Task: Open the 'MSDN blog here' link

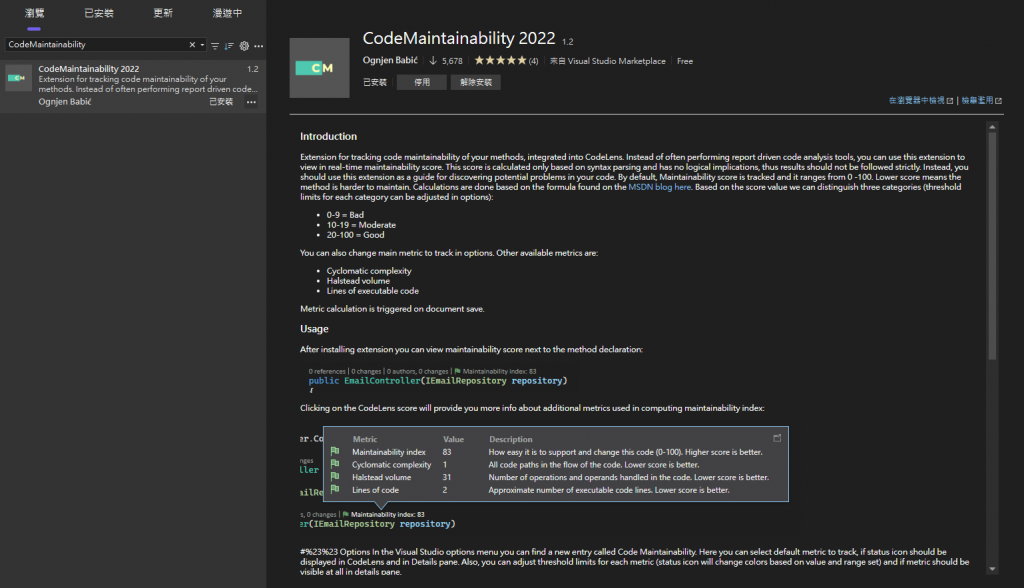Action: [x=660, y=187]
